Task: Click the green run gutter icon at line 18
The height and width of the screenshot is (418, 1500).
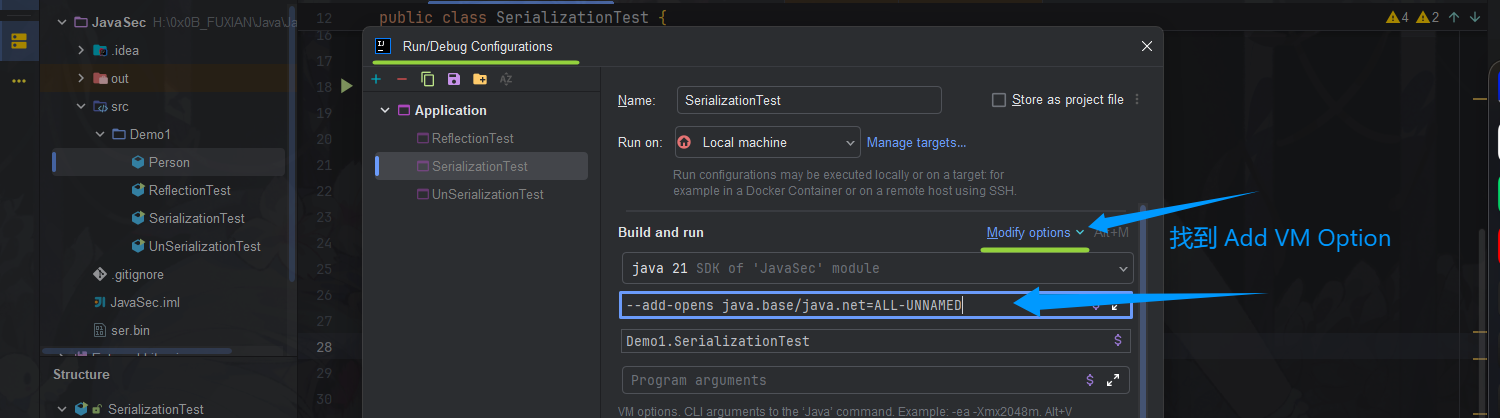Action: coord(347,86)
